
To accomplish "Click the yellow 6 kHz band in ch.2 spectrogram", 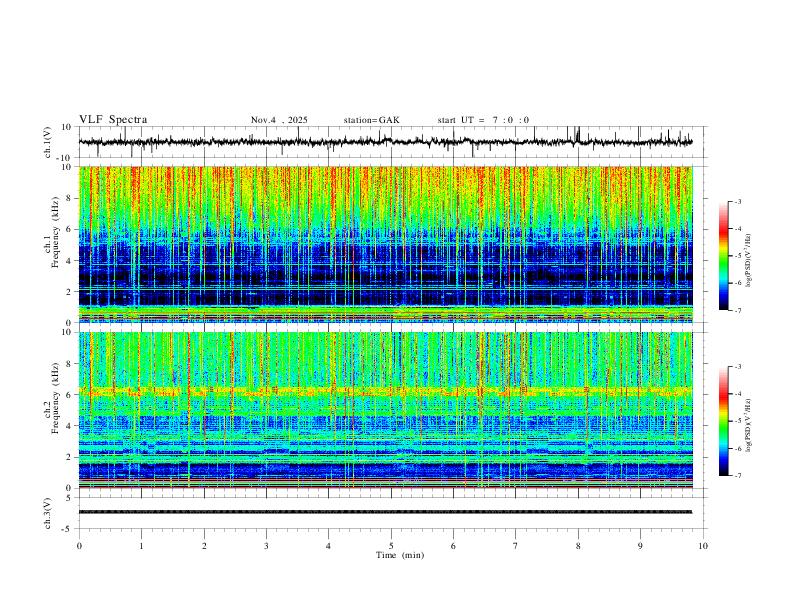I will click(385, 390).
